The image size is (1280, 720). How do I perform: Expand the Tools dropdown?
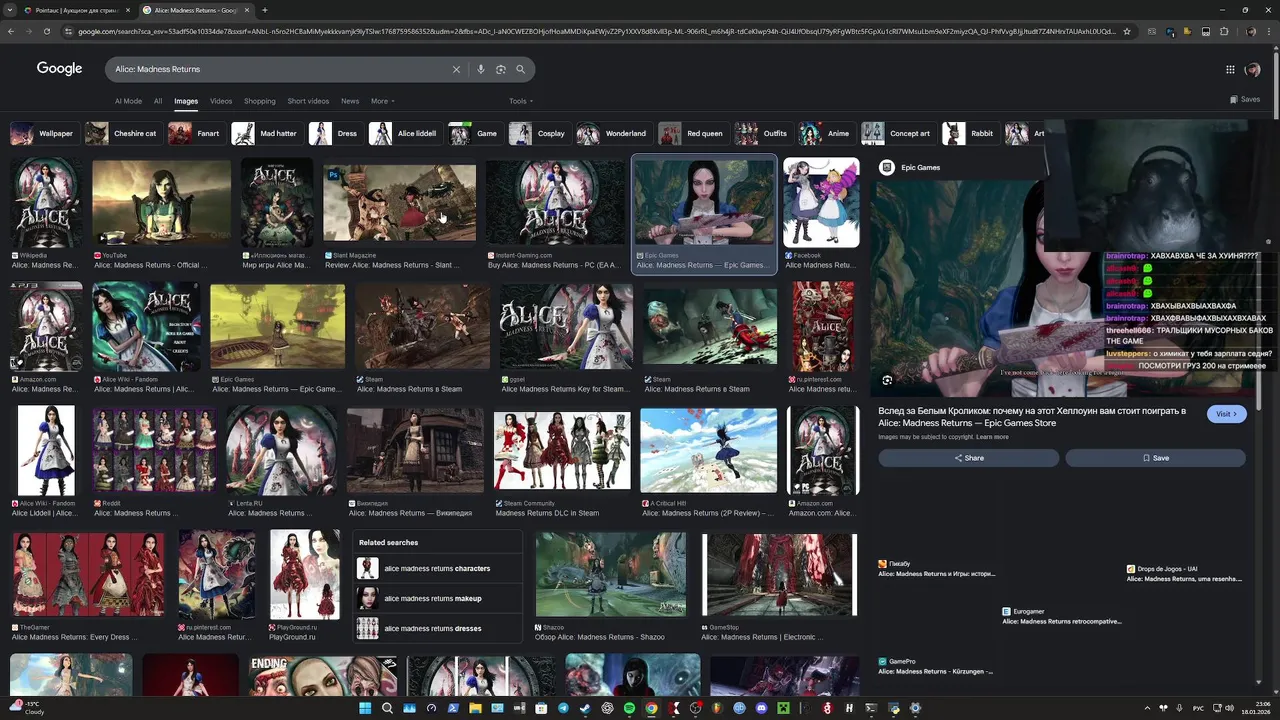pyautogui.click(x=520, y=101)
